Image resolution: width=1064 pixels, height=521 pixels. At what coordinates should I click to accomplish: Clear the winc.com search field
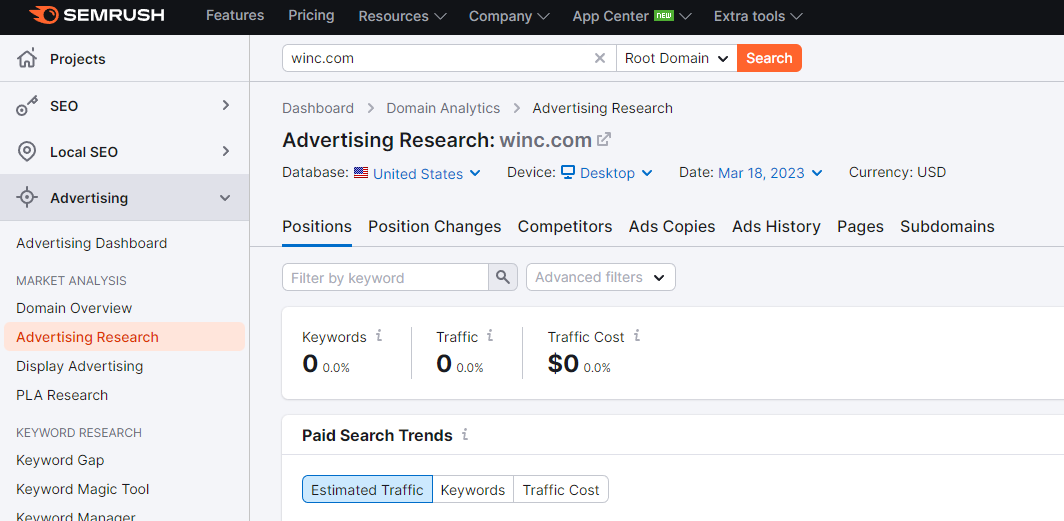pyautogui.click(x=600, y=58)
